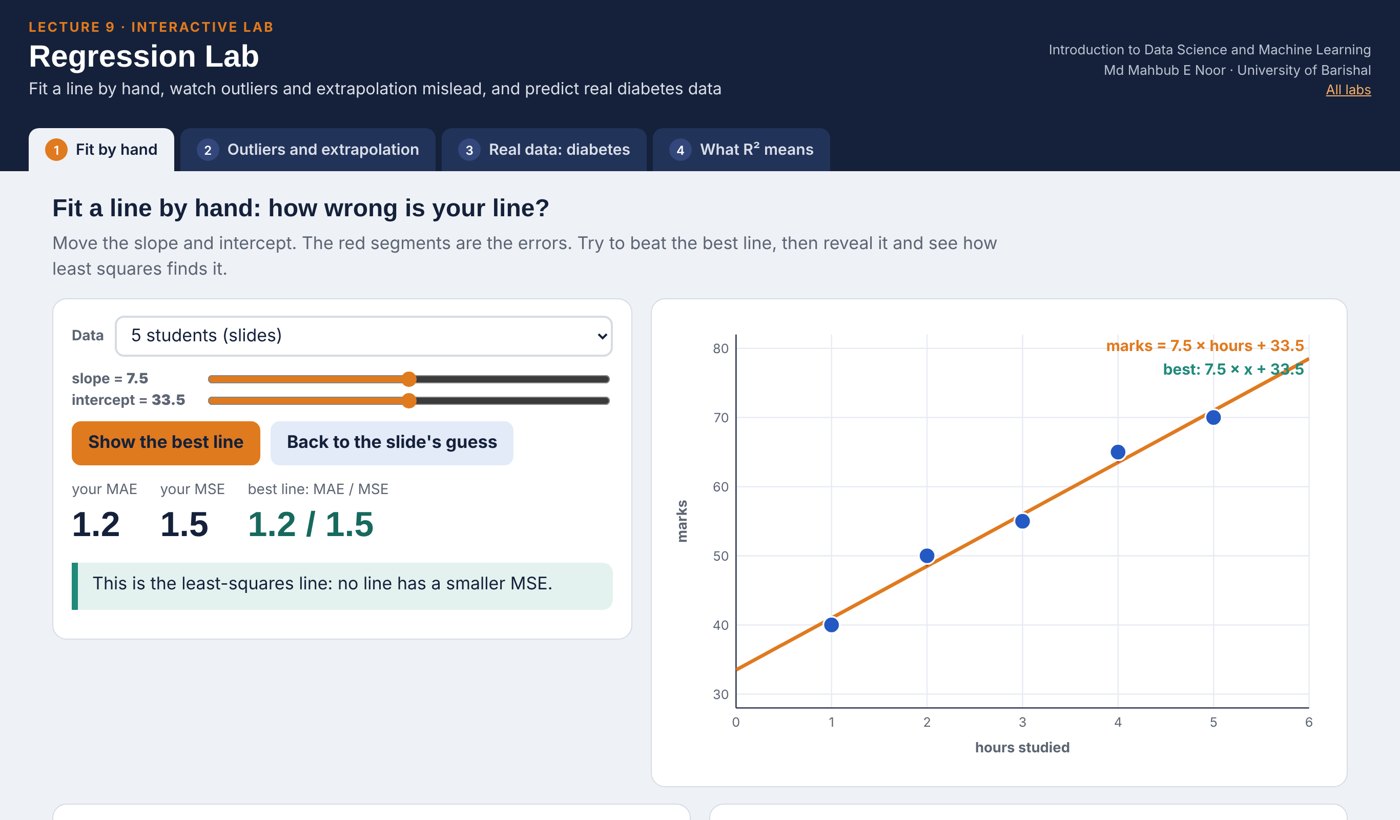Image resolution: width=1400 pixels, height=820 pixels.
Task: Click the "LECTURE 9 · INTERACTIVE LAB" heading
Action: (x=151, y=27)
